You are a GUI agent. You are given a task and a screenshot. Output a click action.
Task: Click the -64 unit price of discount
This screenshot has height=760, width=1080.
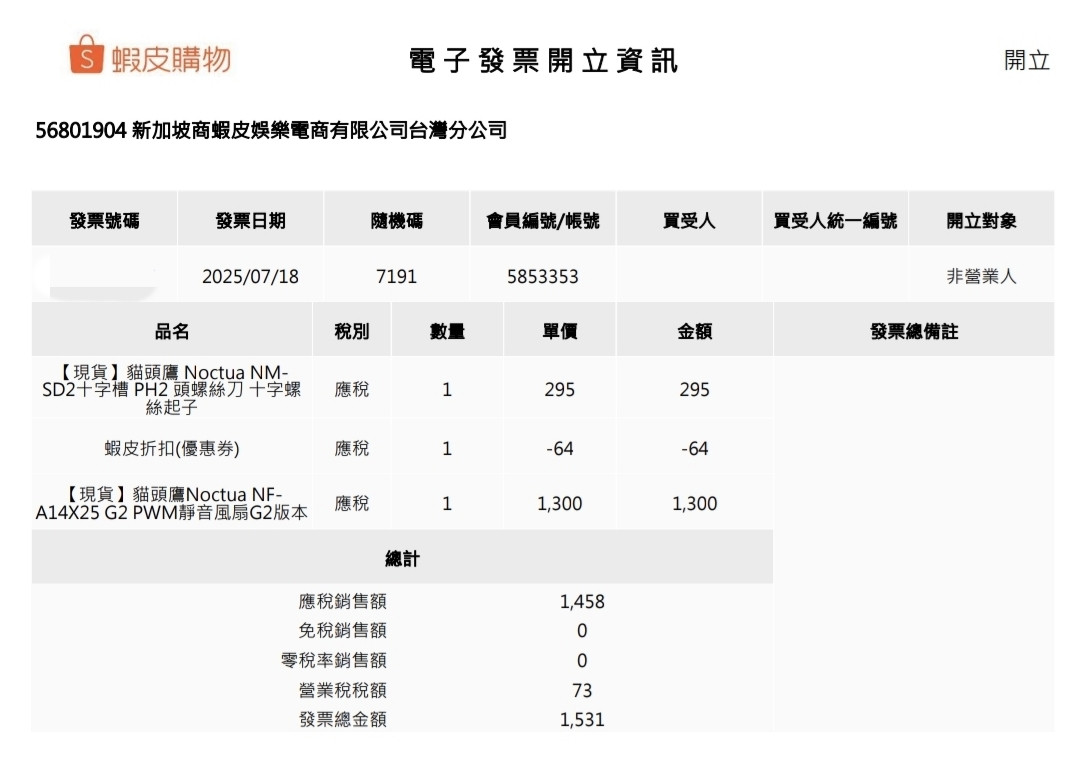pos(560,449)
